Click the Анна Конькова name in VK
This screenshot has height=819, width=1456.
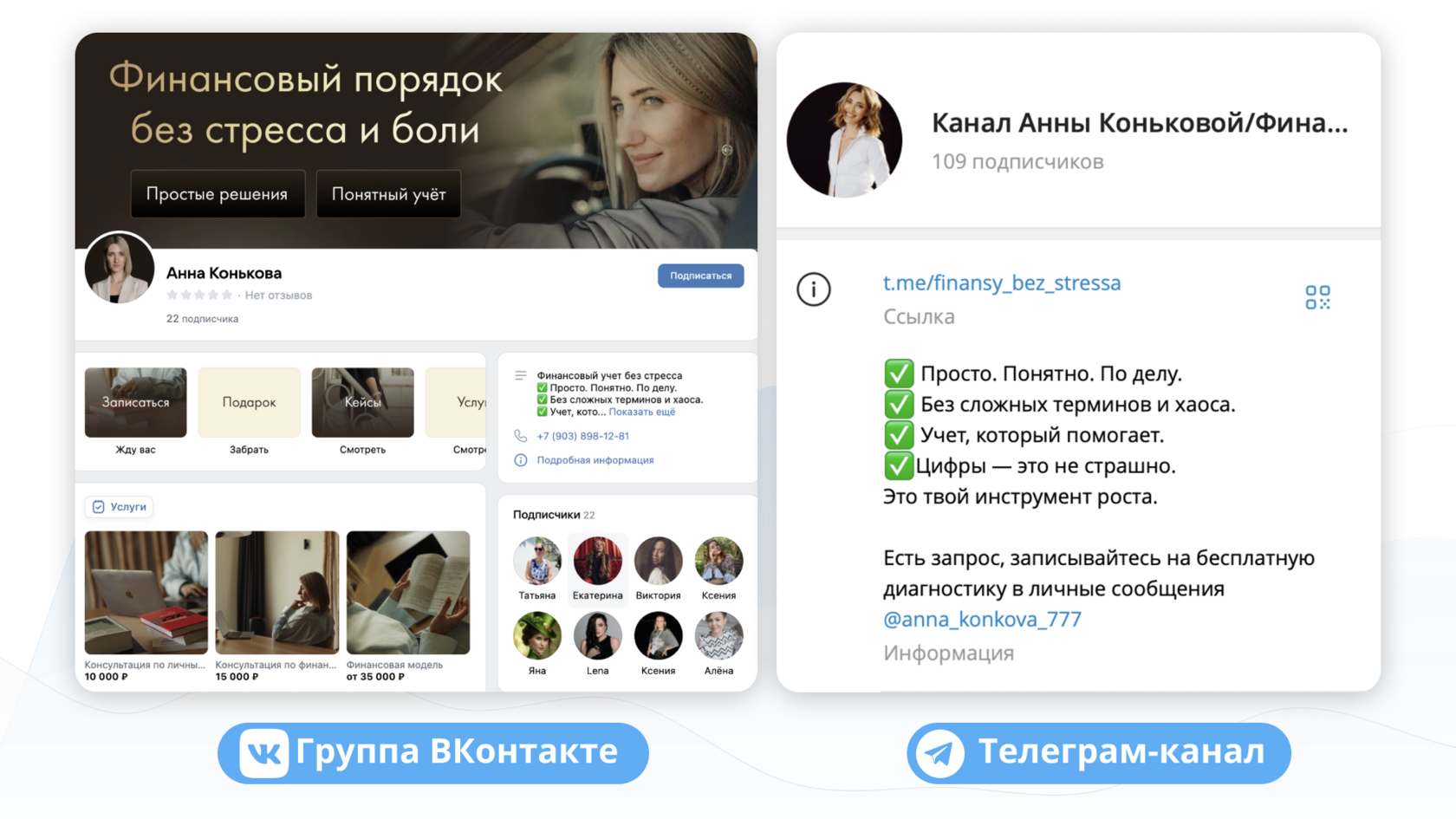224,273
